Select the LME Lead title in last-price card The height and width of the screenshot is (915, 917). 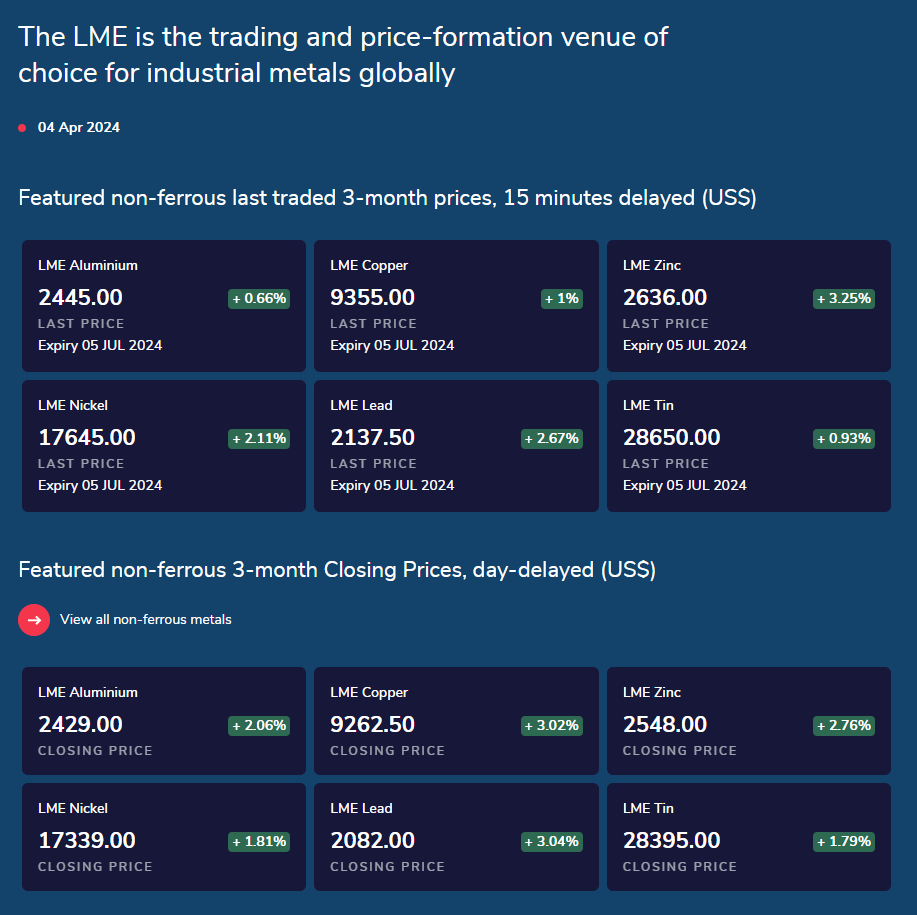click(361, 405)
